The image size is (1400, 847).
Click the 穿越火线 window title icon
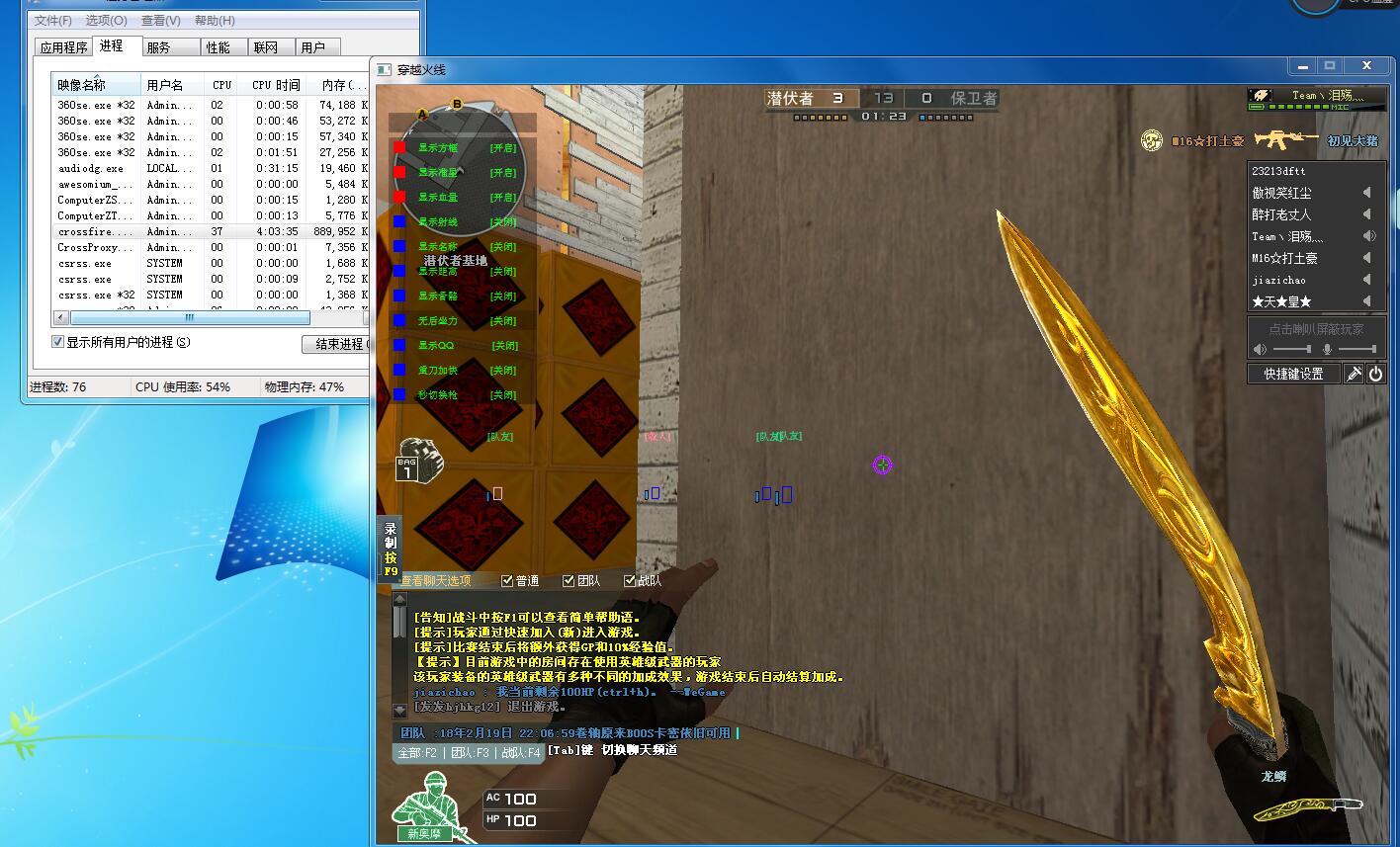point(384,69)
